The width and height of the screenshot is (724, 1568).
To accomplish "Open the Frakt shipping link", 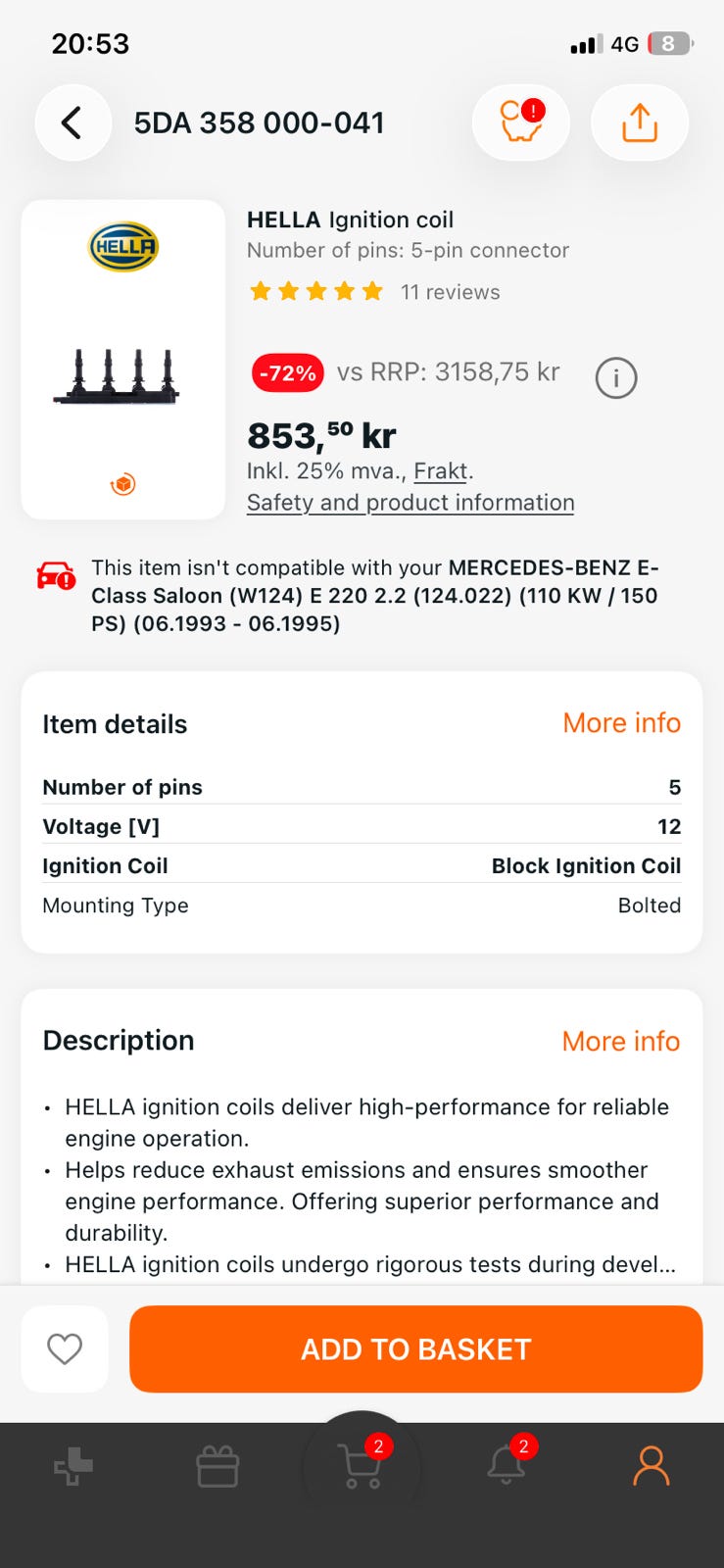I will pyautogui.click(x=440, y=471).
